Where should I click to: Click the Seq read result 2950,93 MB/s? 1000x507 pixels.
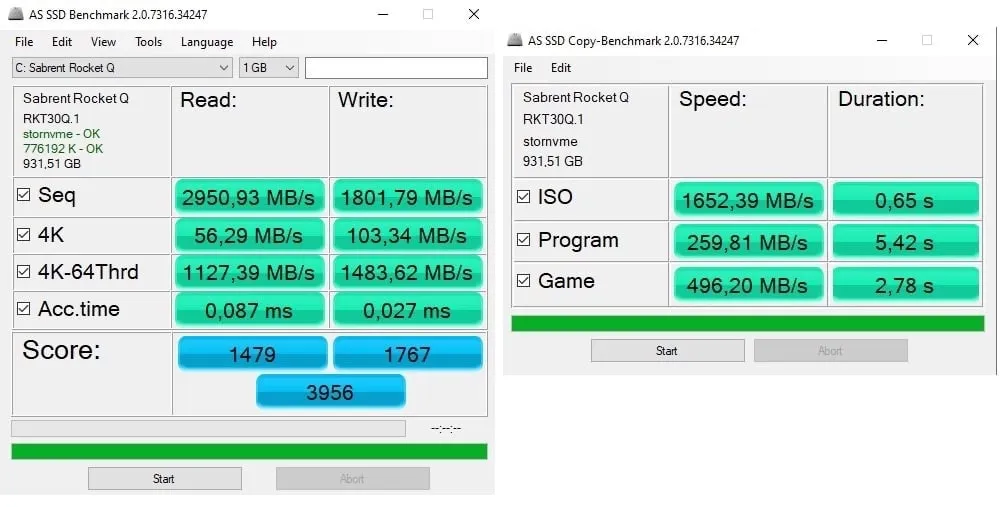pyautogui.click(x=249, y=197)
